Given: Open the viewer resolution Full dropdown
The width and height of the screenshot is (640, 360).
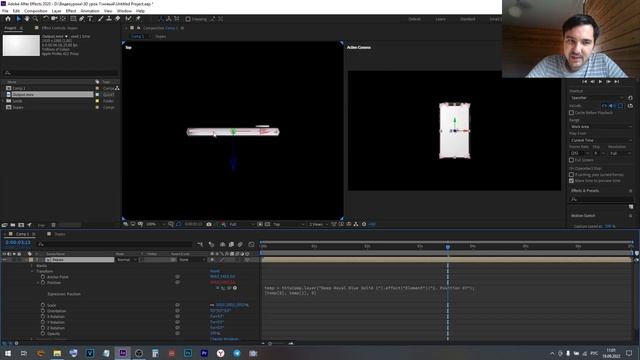Looking at the screenshot, I should point(242,224).
